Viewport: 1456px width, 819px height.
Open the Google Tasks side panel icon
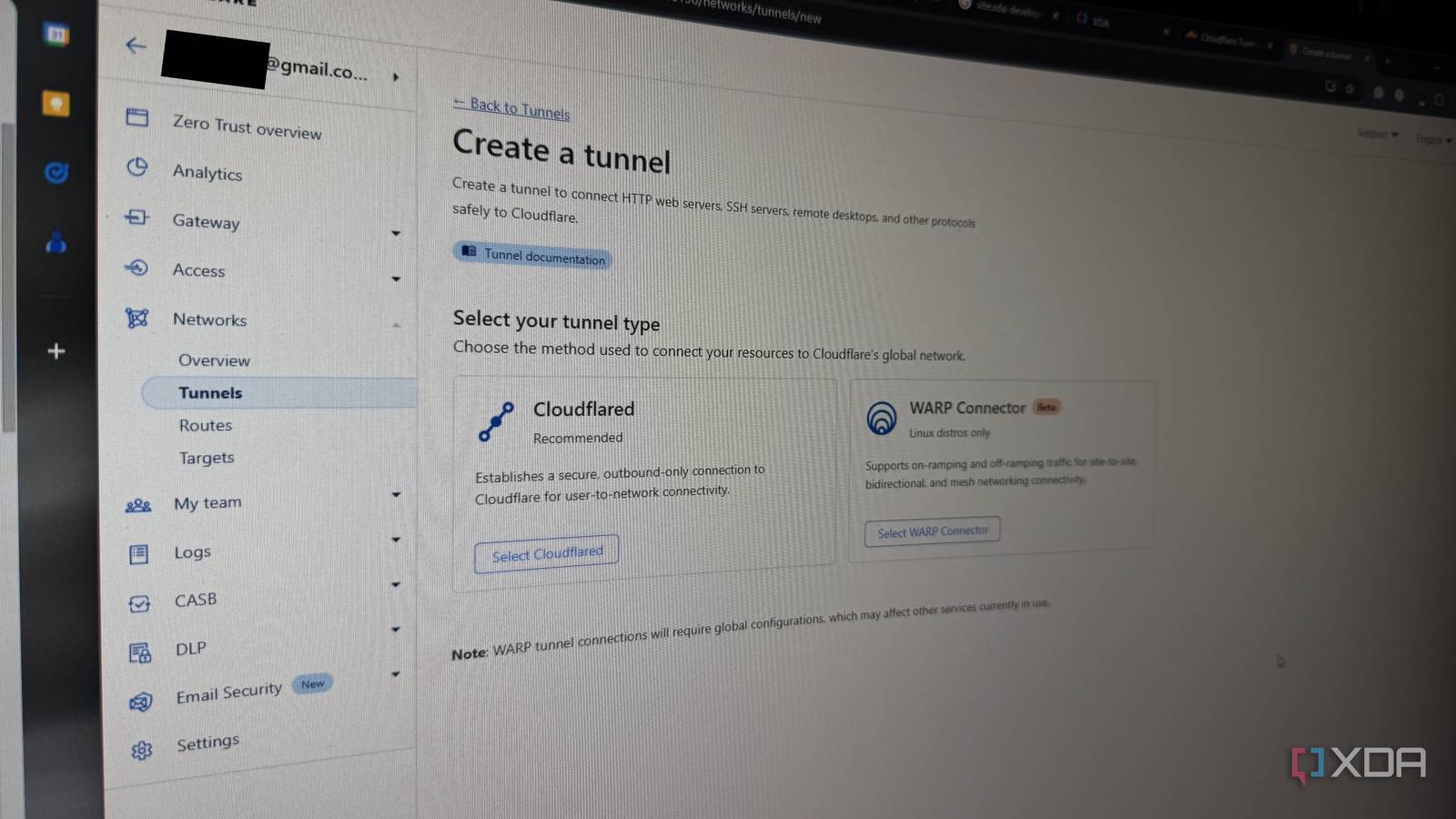tap(56, 172)
